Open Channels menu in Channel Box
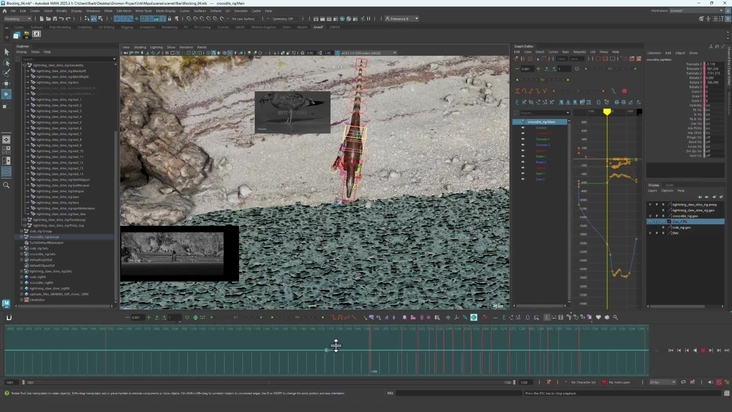This screenshot has height=412, width=732. tap(654, 53)
